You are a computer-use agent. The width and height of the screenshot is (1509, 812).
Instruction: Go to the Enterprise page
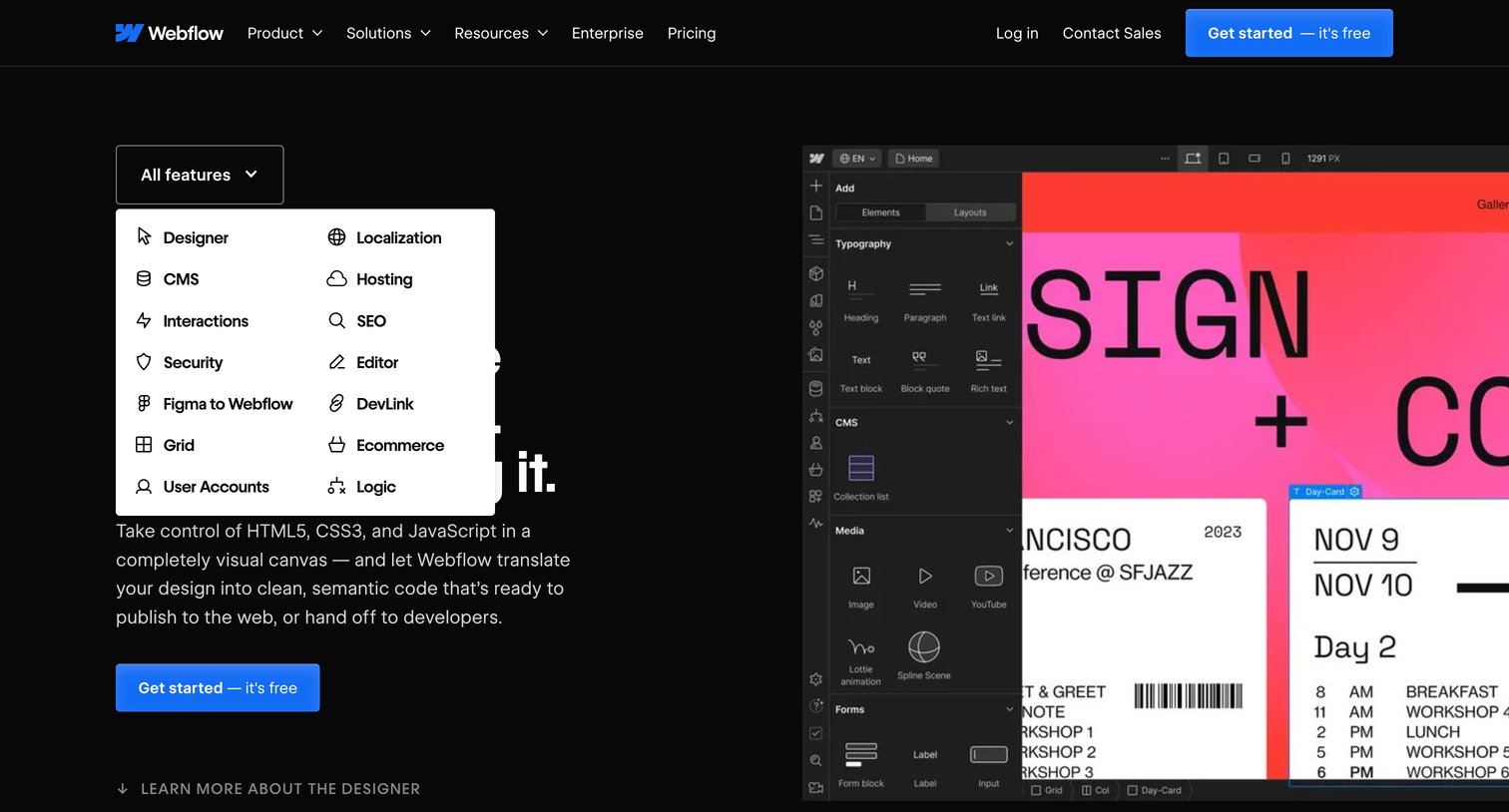pos(608,33)
